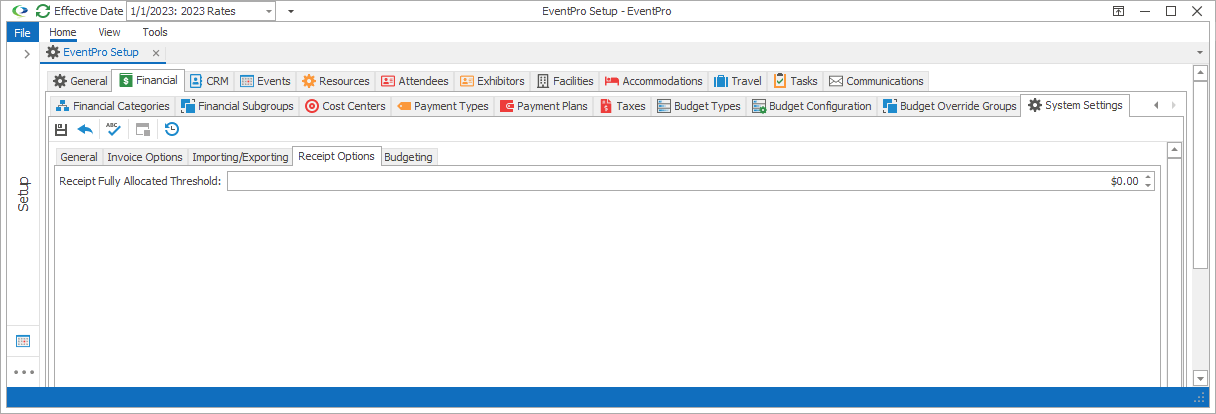
Task: Close the EventPro Setup document tab
Action: 155,52
